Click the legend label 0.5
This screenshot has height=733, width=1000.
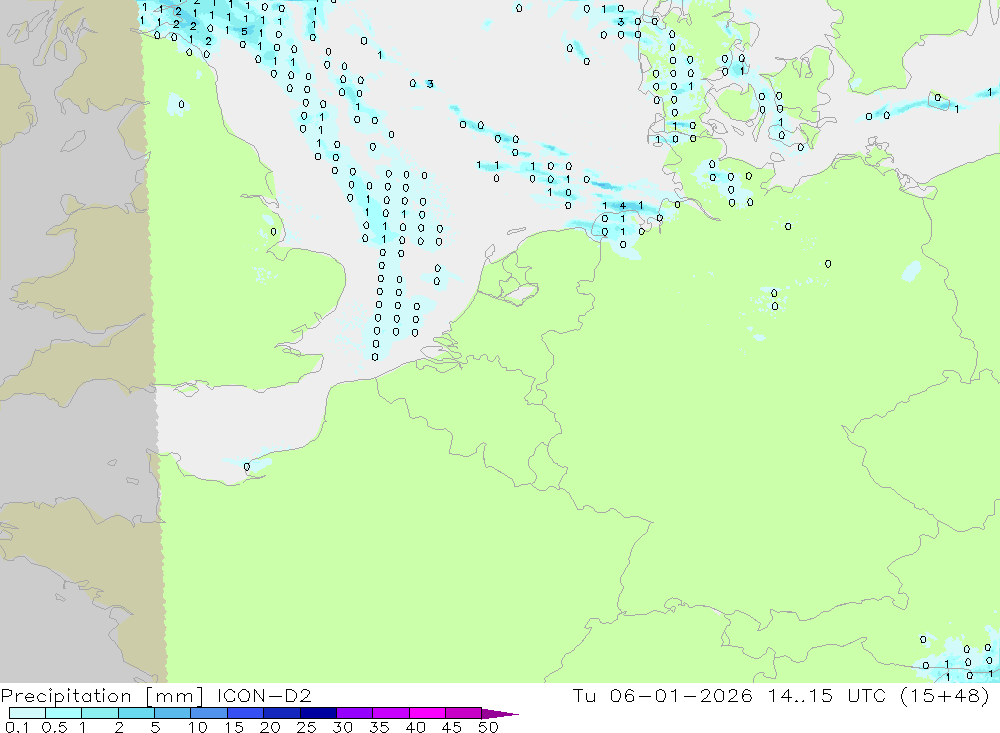[54, 727]
